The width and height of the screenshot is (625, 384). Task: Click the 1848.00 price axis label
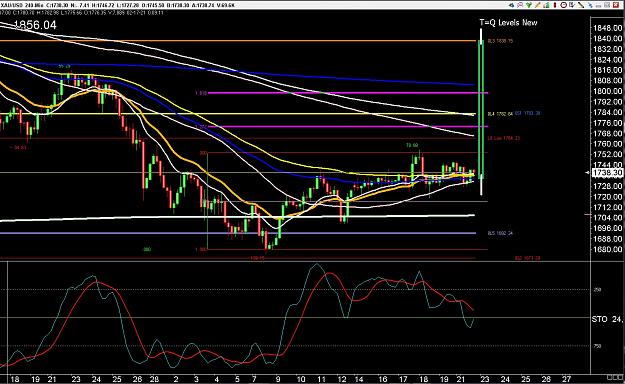click(607, 28)
